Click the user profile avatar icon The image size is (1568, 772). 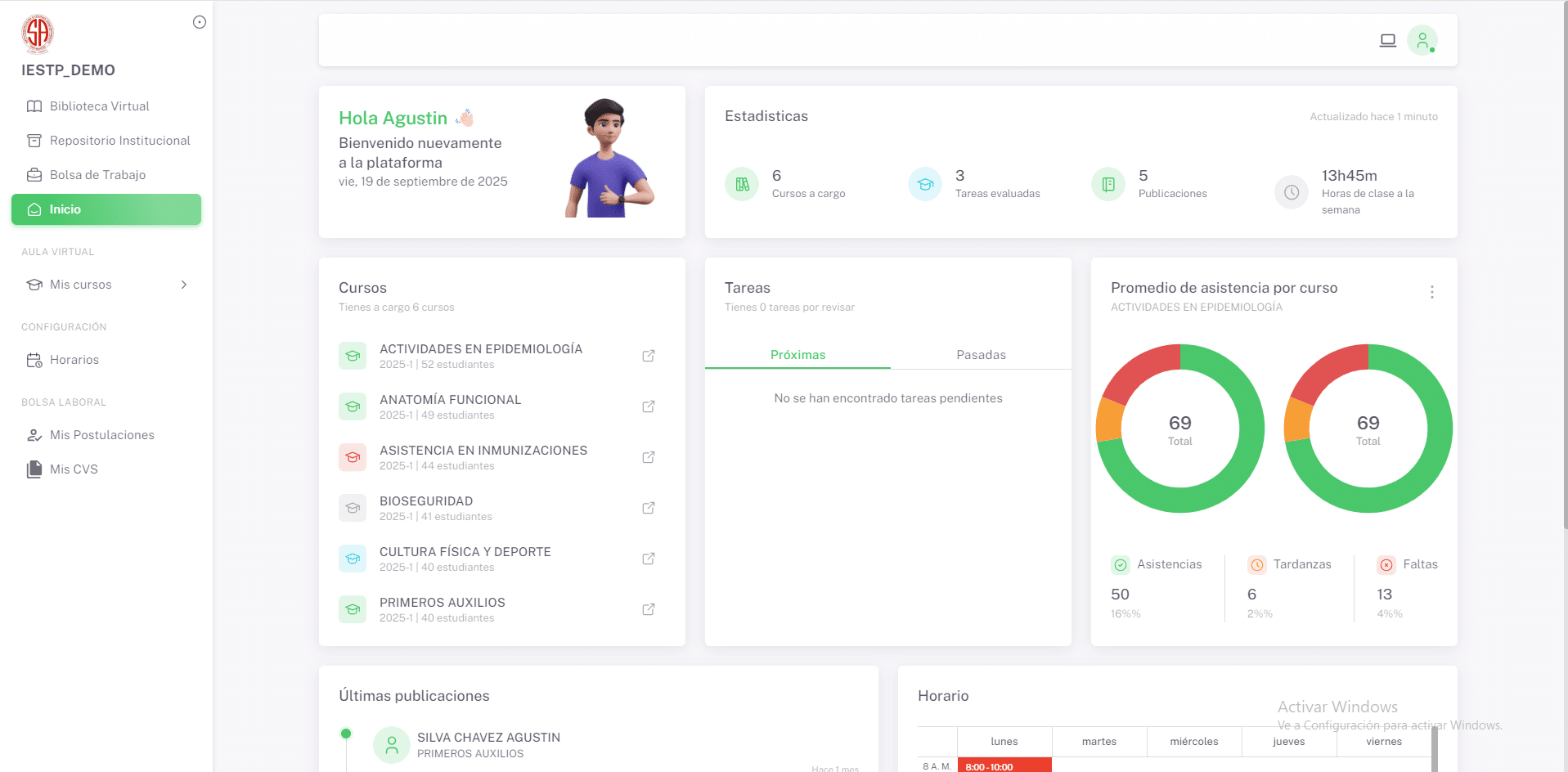1422,40
